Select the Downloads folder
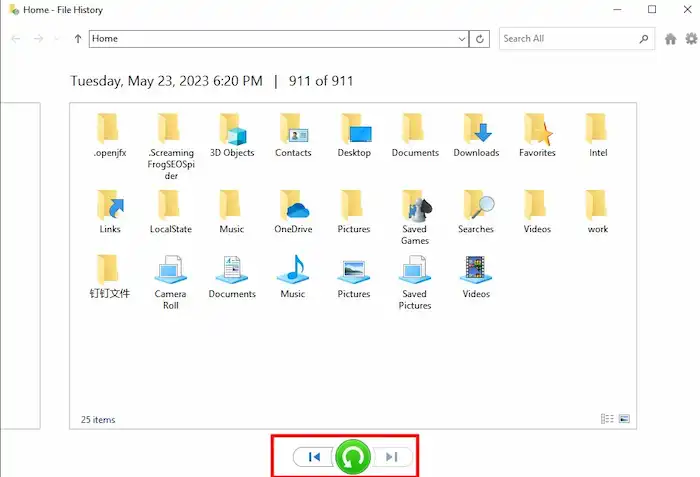This screenshot has height=477, width=700. tap(476, 135)
